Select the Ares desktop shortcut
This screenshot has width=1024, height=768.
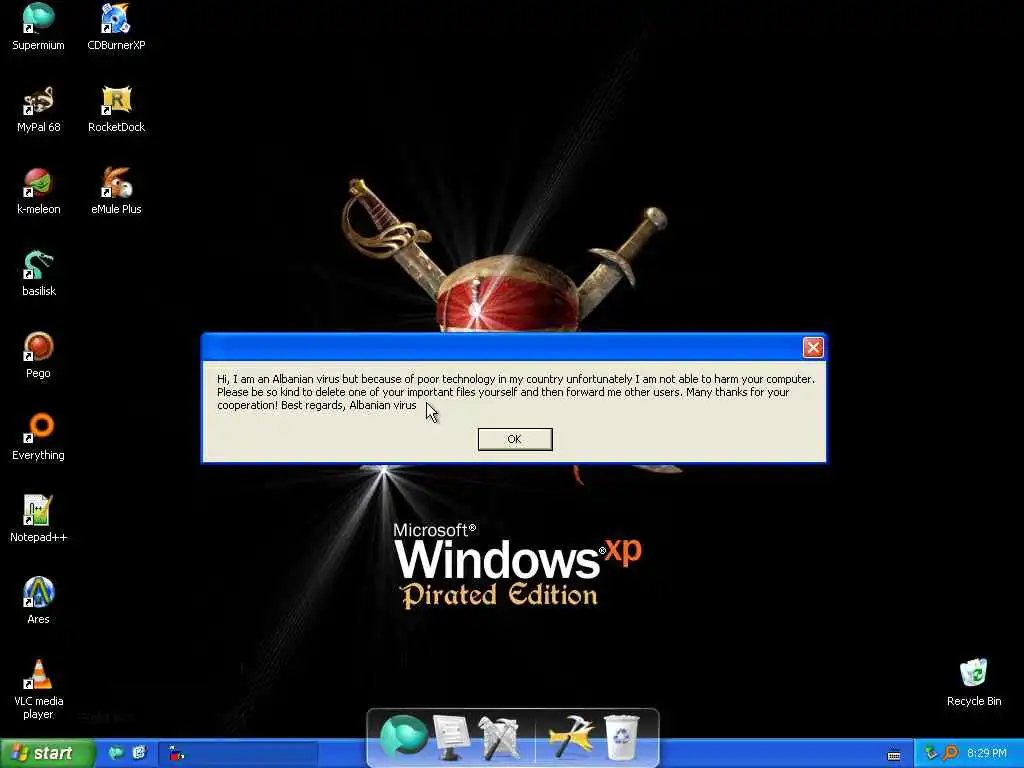coord(39,601)
